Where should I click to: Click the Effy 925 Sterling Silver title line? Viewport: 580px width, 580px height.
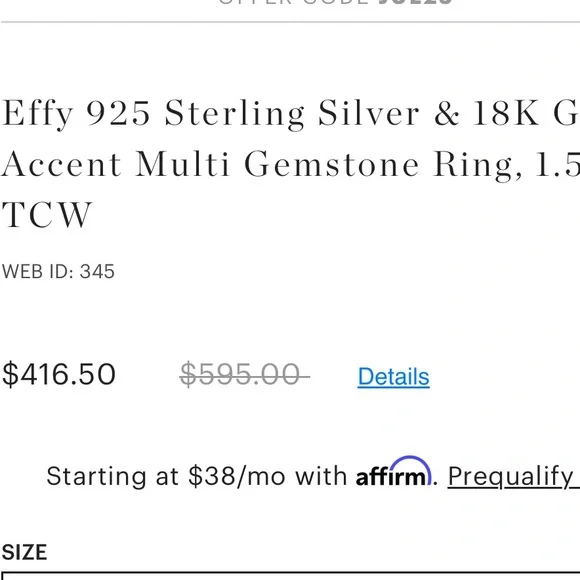click(290, 114)
